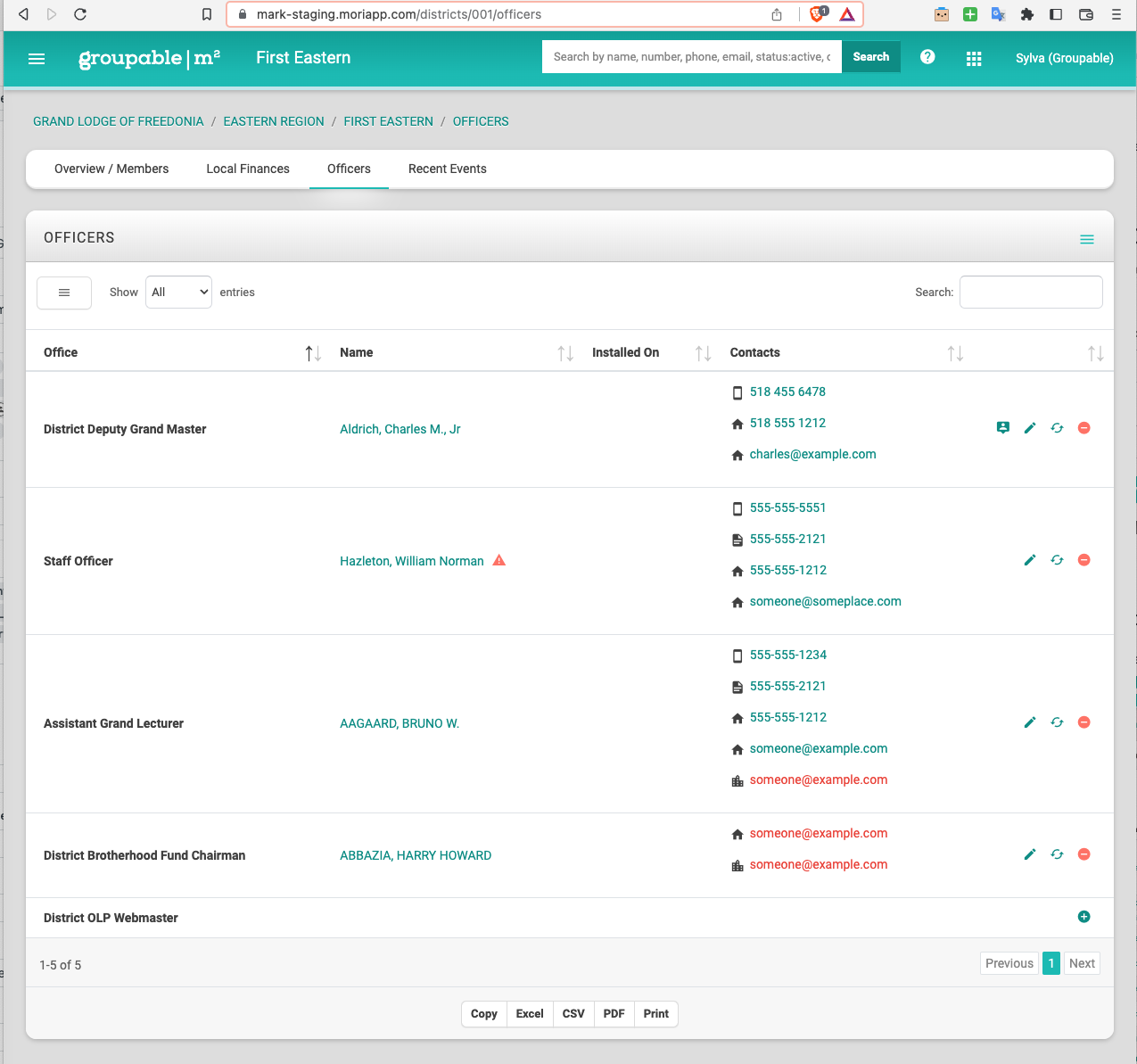Open the hamburger navigation menu

point(37,59)
